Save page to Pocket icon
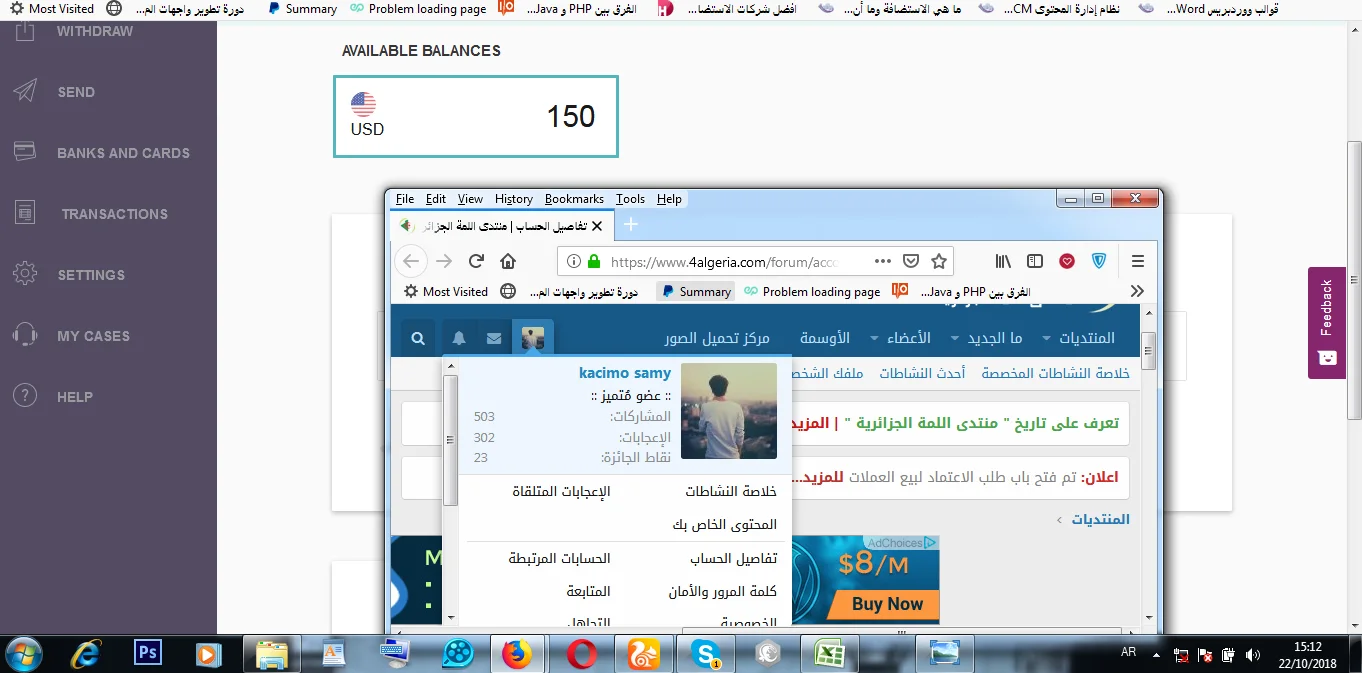The width and height of the screenshot is (1362, 673). (911, 261)
